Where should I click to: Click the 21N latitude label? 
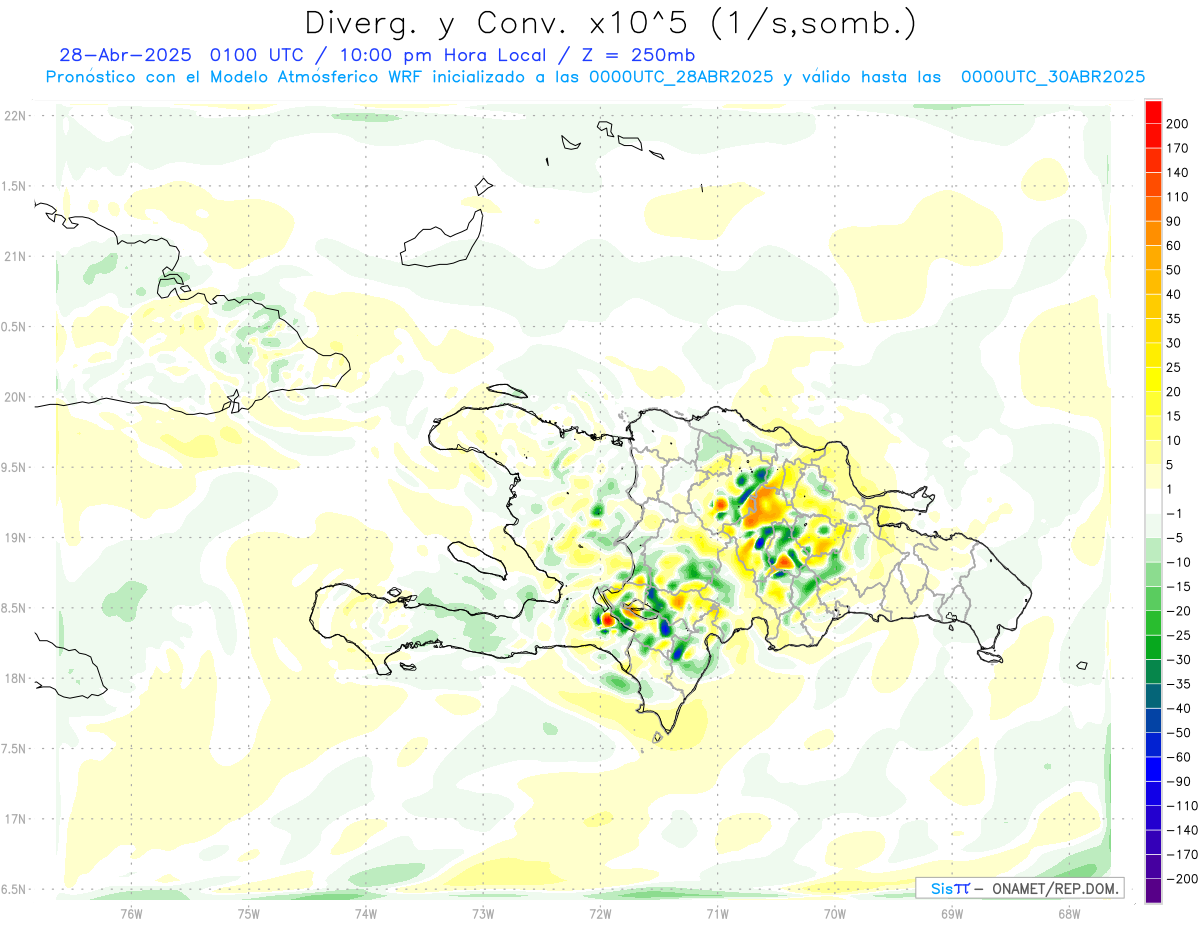tap(15, 256)
